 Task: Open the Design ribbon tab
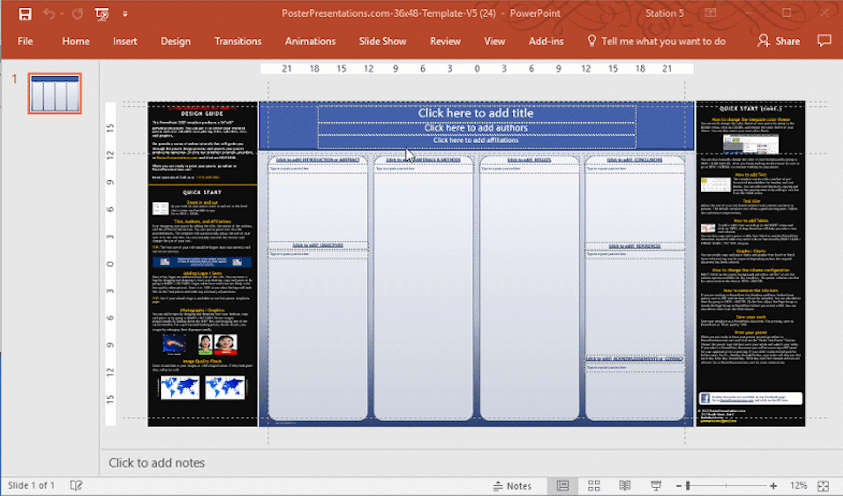tap(175, 41)
